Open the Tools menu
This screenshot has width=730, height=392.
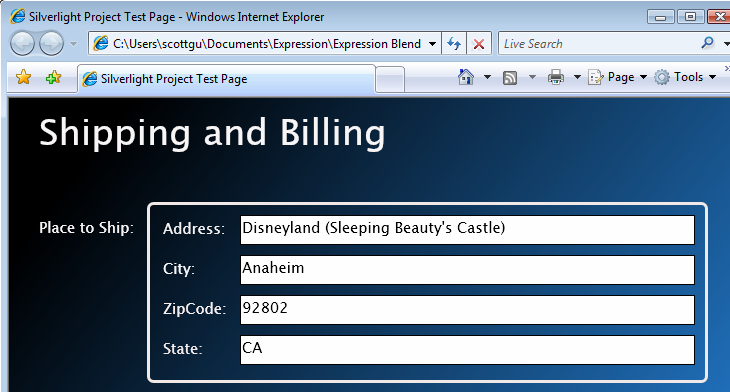(685, 77)
